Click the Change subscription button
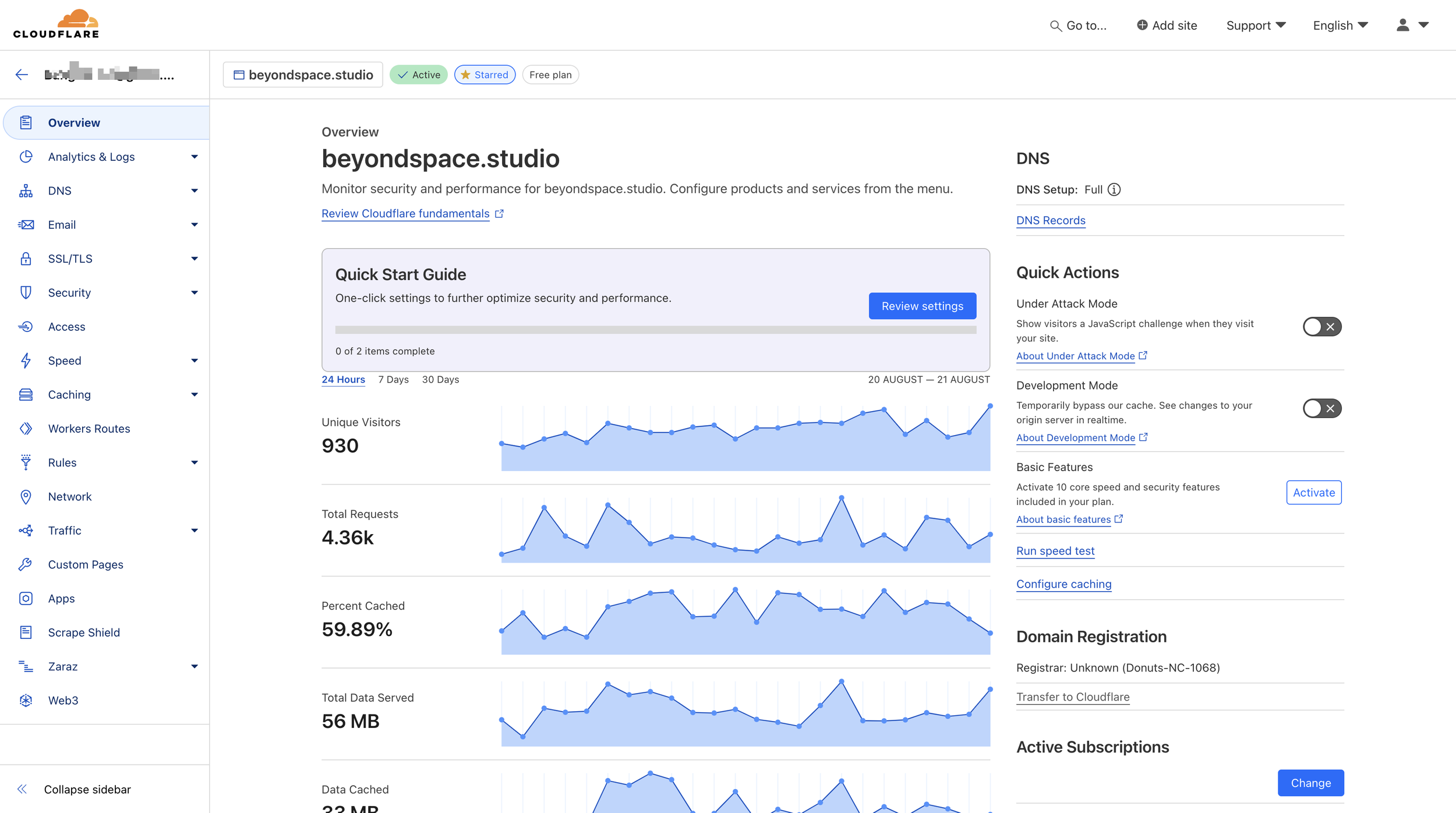This screenshot has height=813, width=1456. point(1310,783)
